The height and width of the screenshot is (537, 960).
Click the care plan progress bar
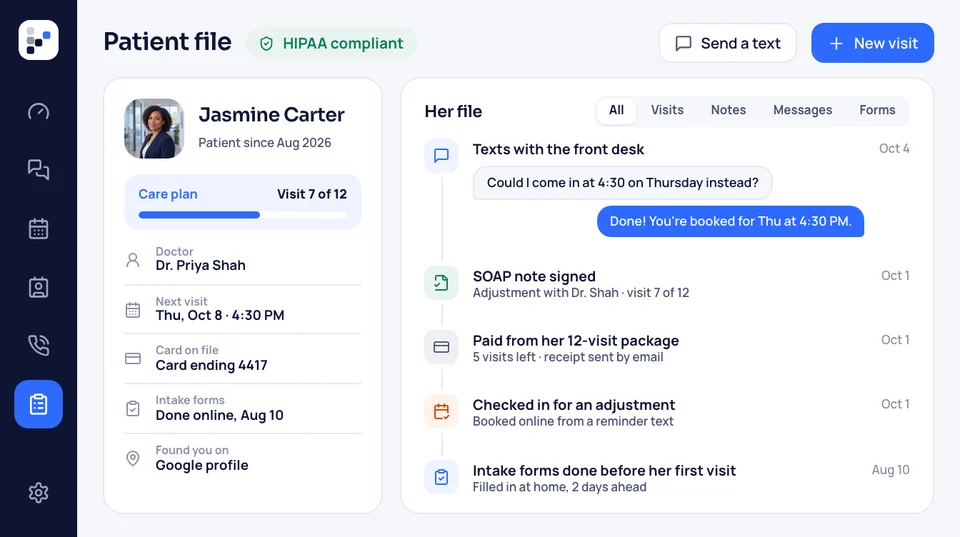tap(242, 215)
